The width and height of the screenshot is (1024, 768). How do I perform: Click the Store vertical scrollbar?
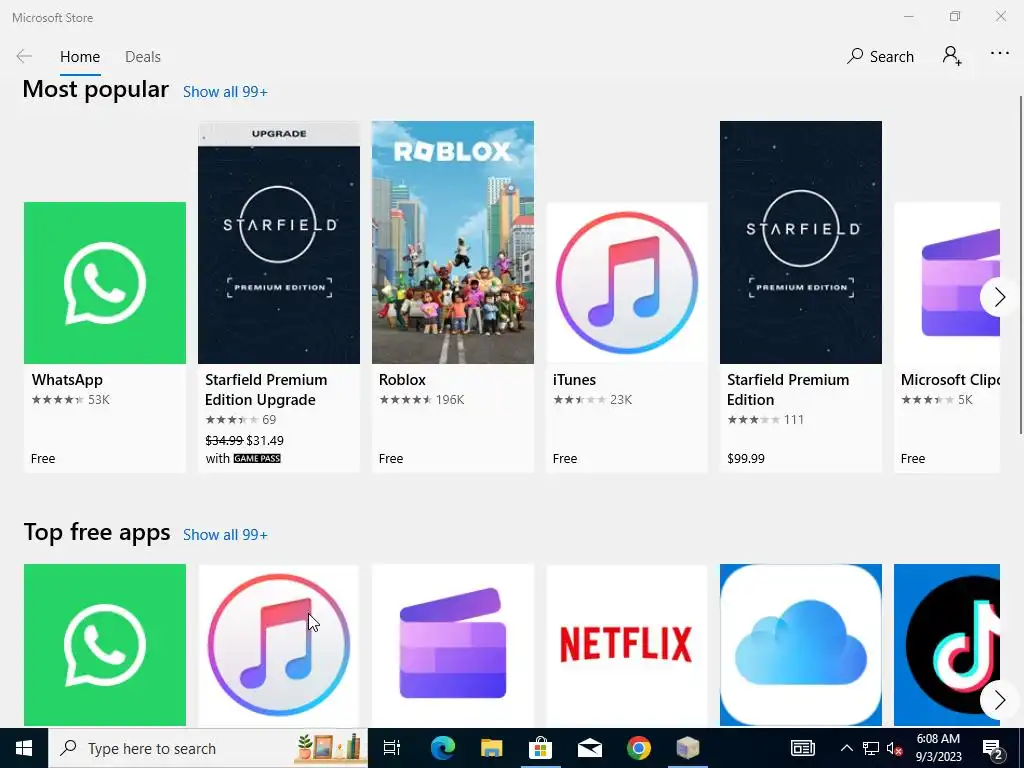[x=1021, y=264]
